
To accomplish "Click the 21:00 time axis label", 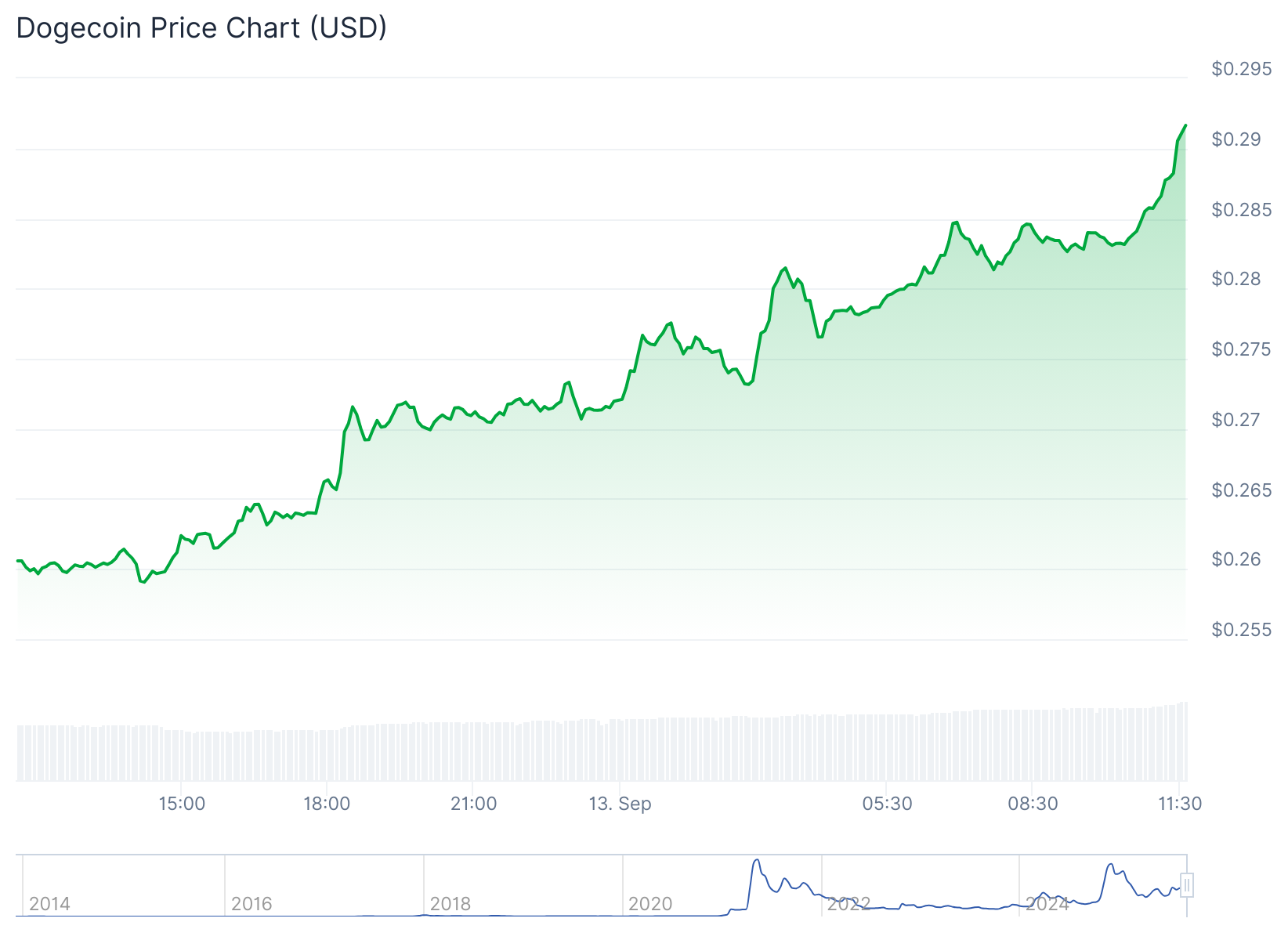I will [473, 804].
